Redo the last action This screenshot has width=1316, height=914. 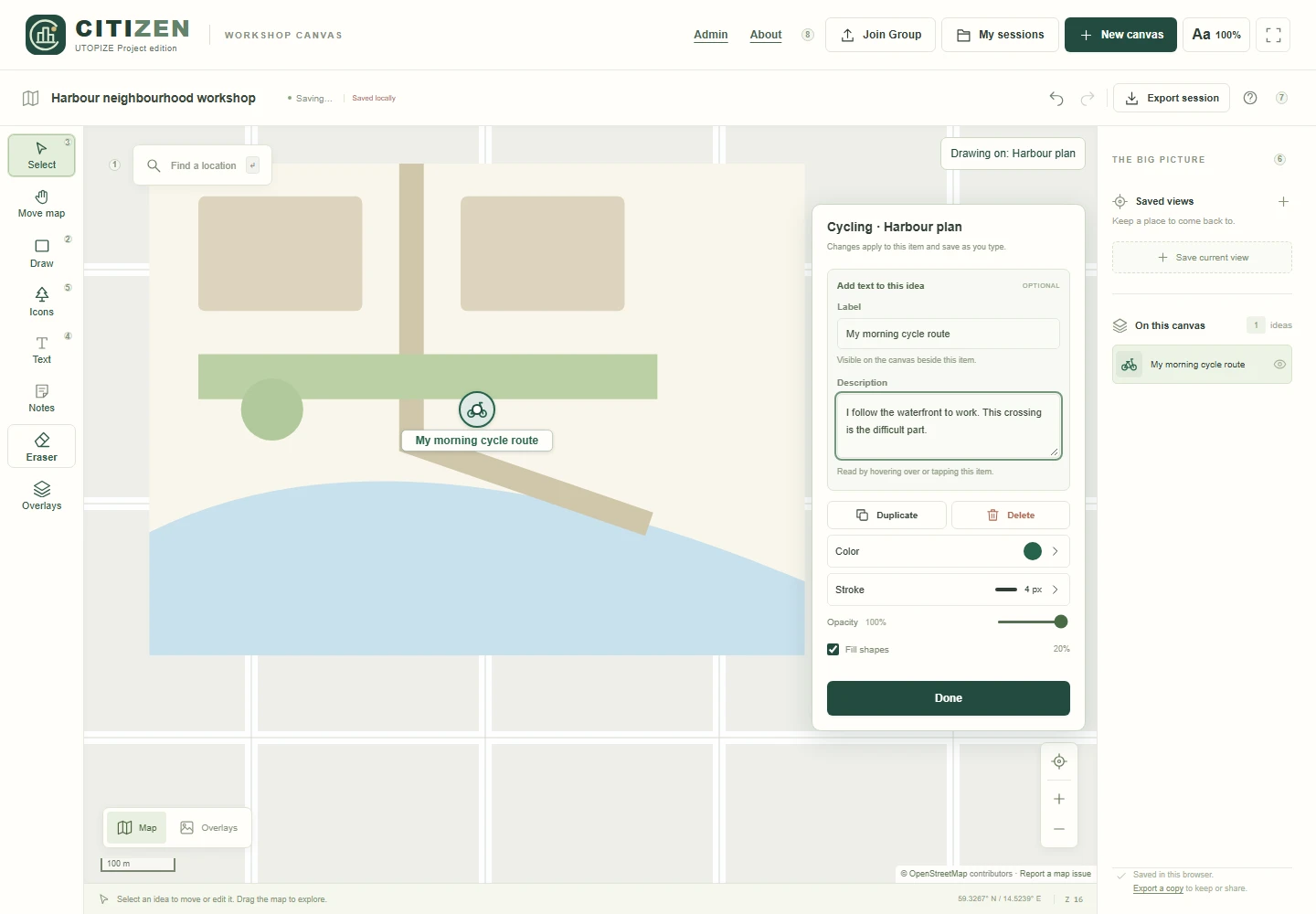(x=1088, y=98)
